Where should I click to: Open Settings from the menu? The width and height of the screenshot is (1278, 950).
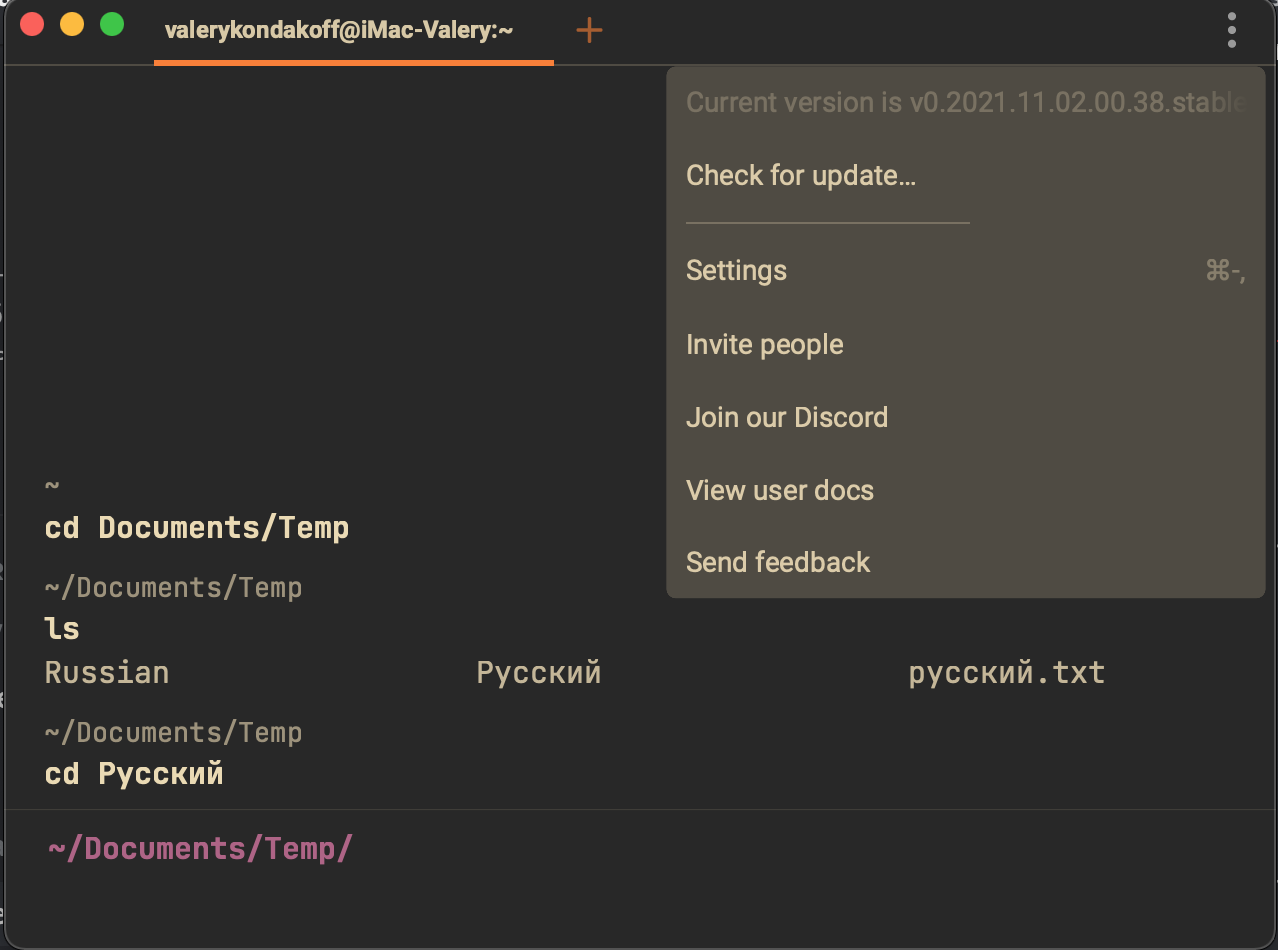[x=736, y=270]
